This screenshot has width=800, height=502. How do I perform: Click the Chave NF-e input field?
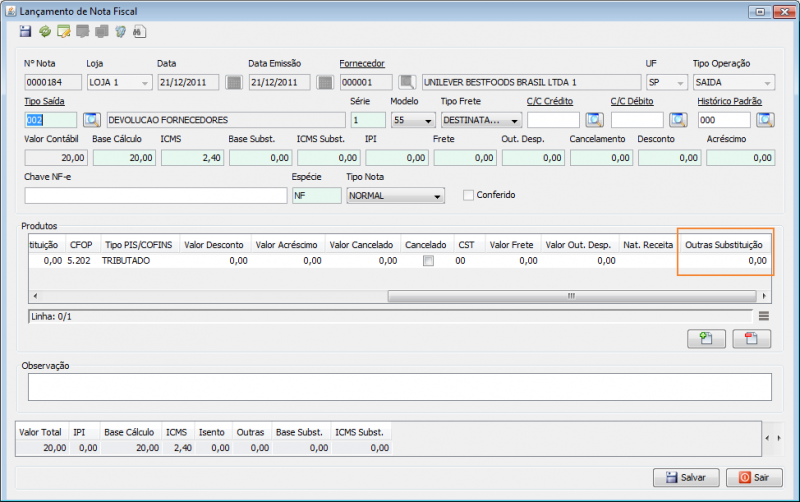pos(156,195)
